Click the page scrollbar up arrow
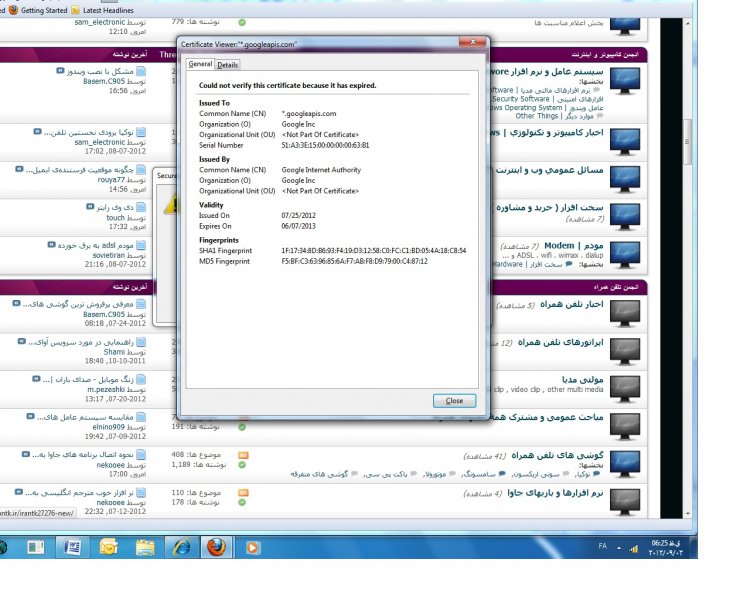The width and height of the screenshot is (750, 600). (688, 23)
